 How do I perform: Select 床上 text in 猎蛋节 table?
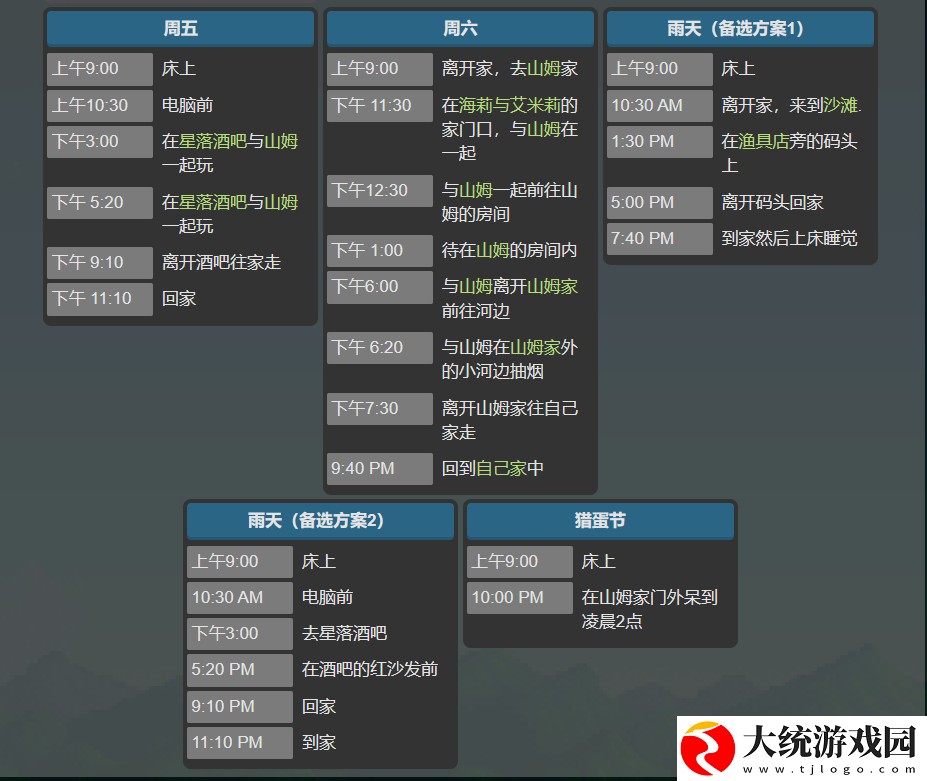pyautogui.click(x=598, y=562)
